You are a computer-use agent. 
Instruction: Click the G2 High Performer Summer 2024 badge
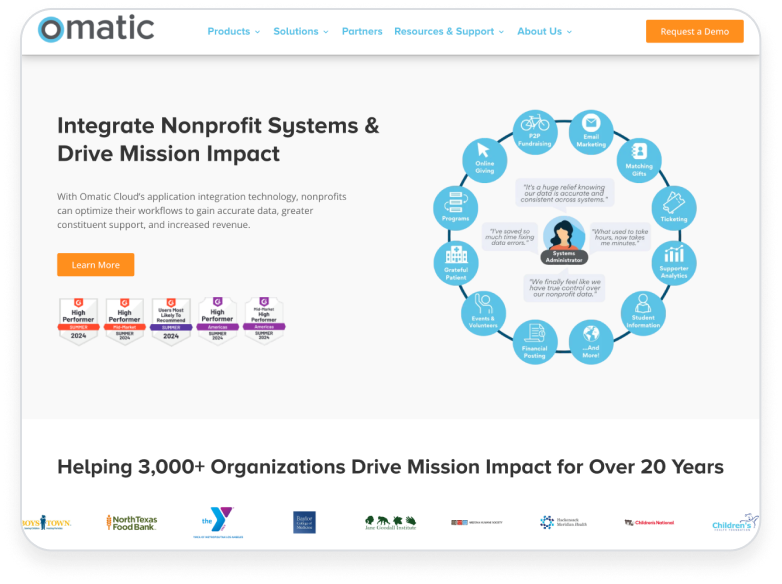[78, 321]
